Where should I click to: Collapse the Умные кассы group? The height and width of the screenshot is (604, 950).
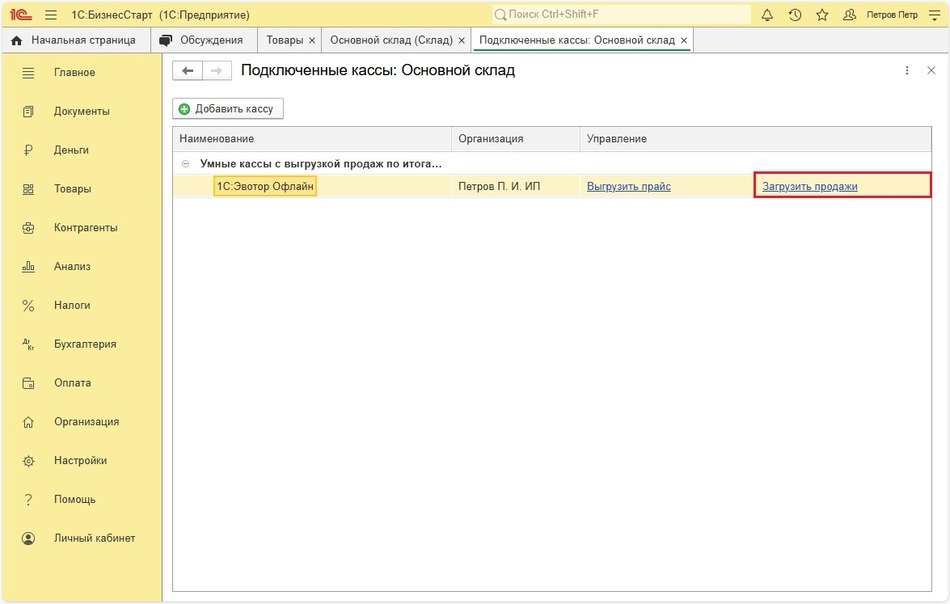(x=185, y=163)
